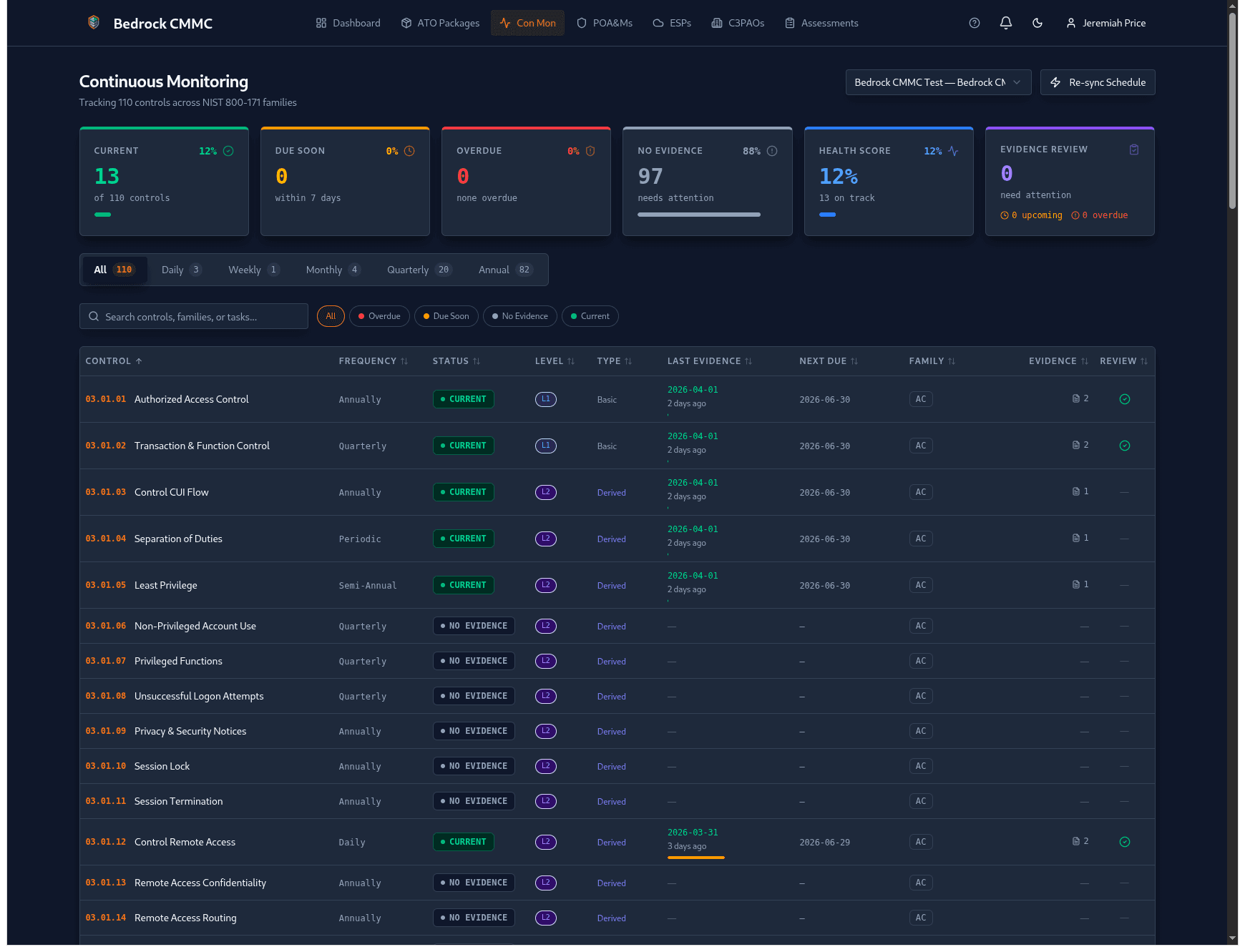Navigate to POA&Ms section
The image size is (1245, 952).
pos(605,23)
